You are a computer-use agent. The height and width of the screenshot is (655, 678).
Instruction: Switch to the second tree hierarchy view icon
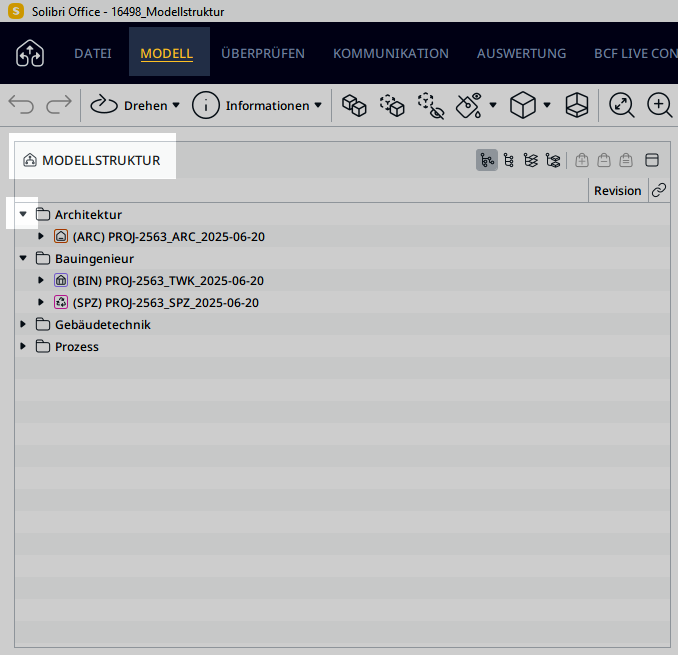(509, 160)
